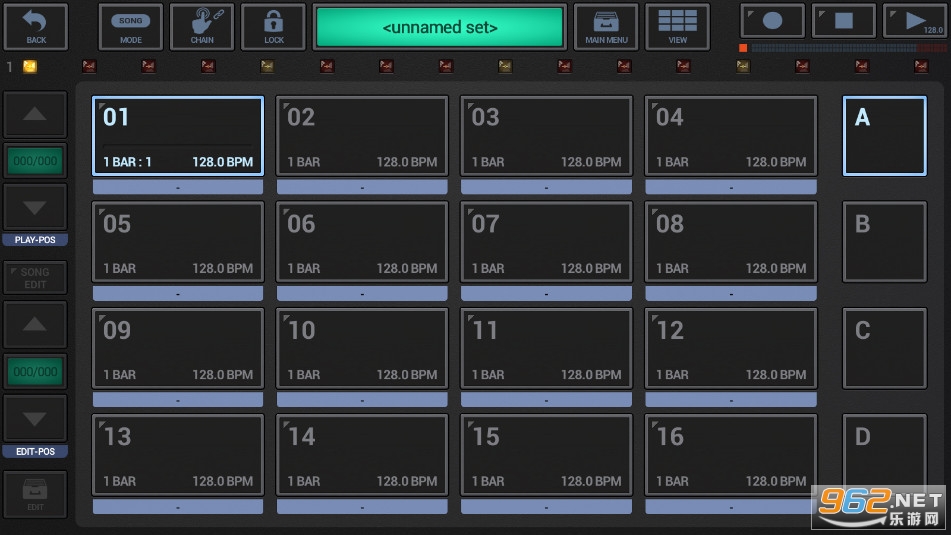Viewport: 951px width, 535px height.
Task: Click the name bar under pad 07
Action: (x=546, y=294)
